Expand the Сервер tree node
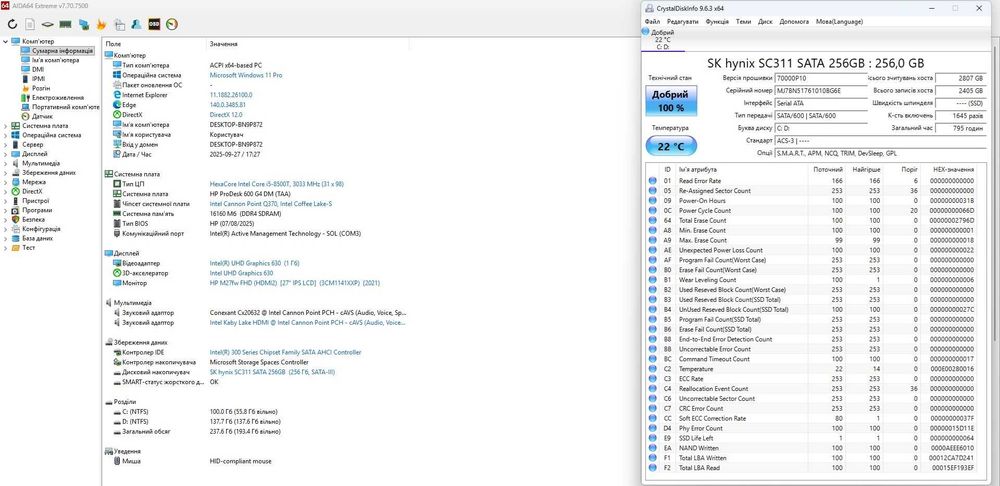Image resolution: width=1000 pixels, height=486 pixels. click(6, 145)
